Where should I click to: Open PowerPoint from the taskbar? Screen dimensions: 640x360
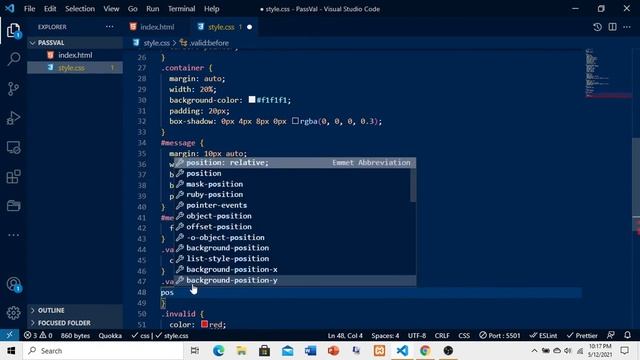point(333,351)
